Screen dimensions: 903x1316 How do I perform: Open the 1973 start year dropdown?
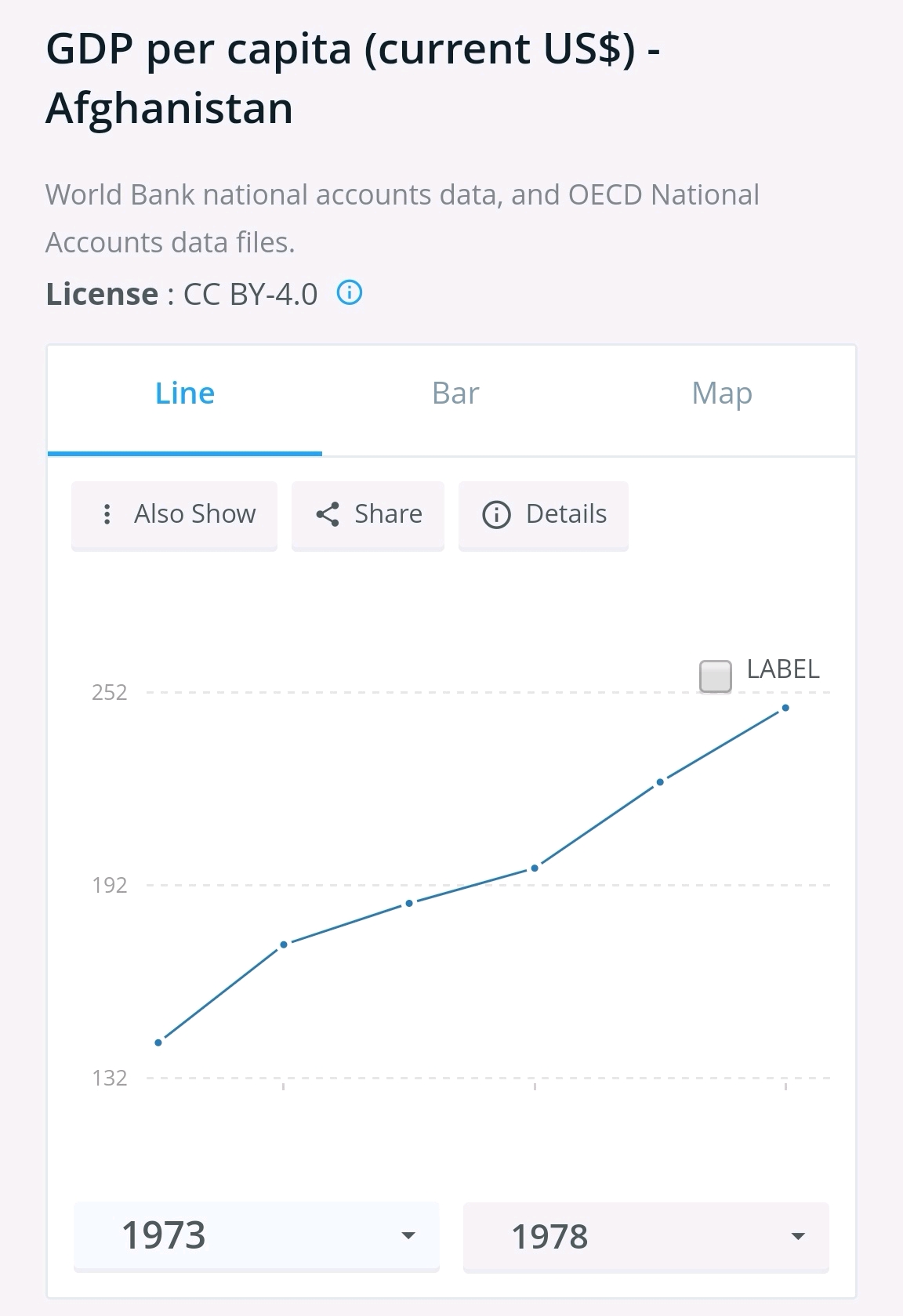[x=256, y=1235]
